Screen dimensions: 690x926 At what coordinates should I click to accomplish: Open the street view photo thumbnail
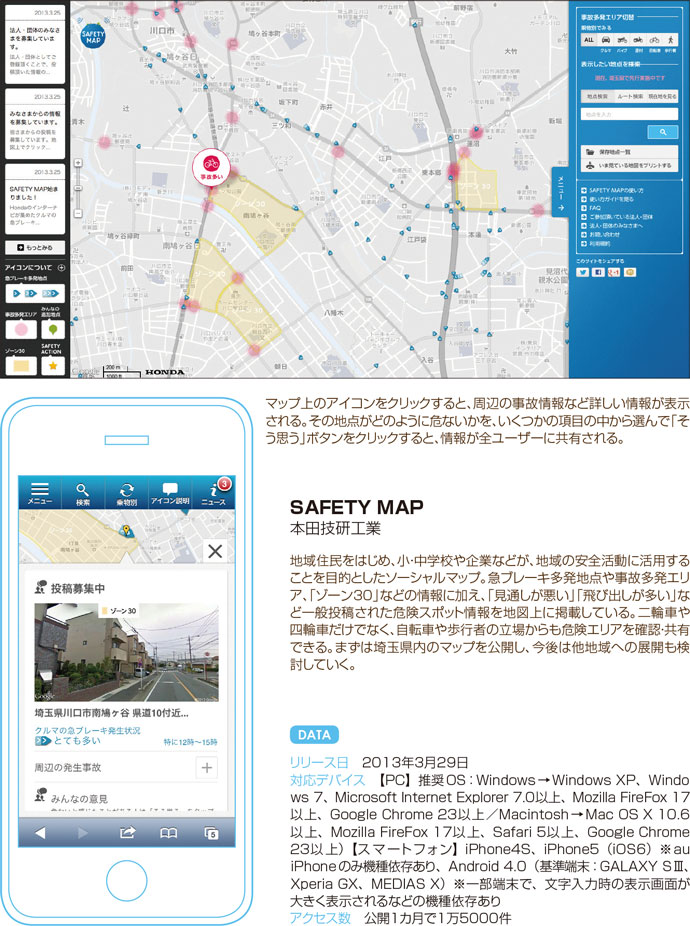pos(126,652)
